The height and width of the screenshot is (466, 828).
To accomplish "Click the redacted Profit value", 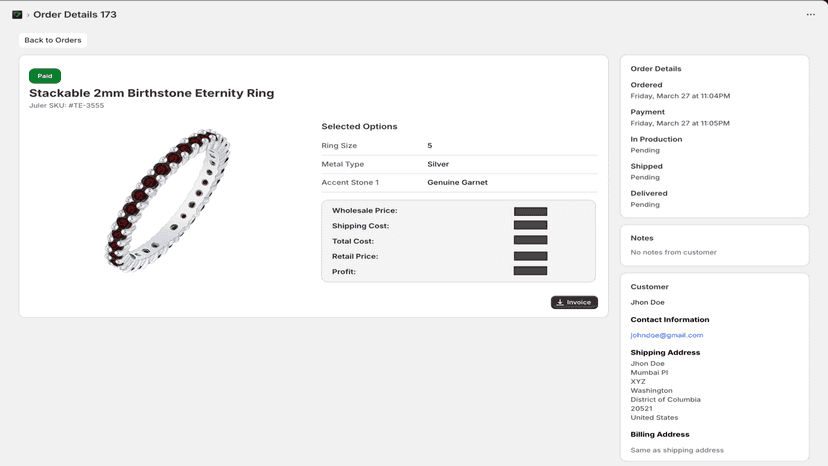I will point(531,271).
